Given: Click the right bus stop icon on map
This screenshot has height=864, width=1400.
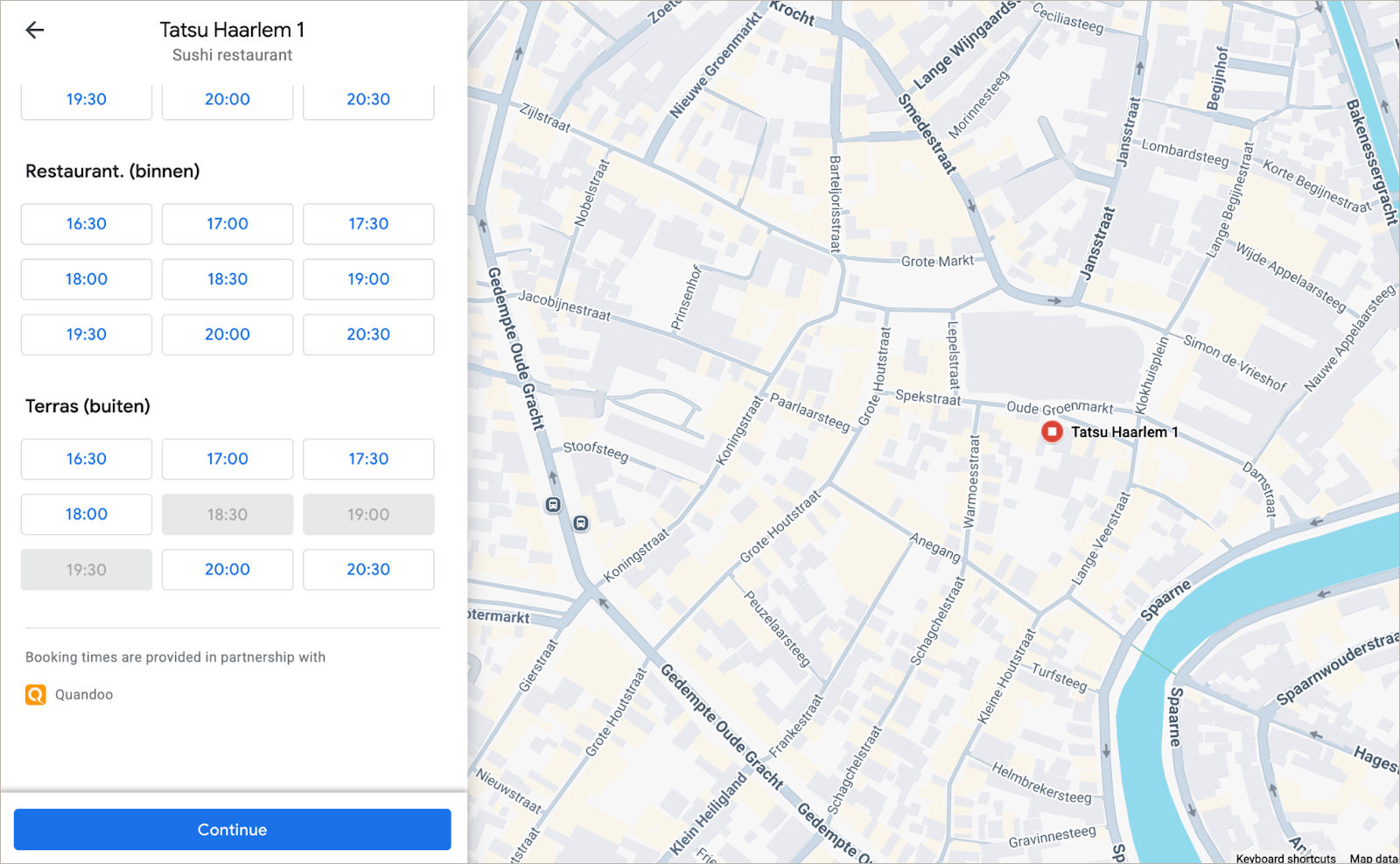Looking at the screenshot, I should pyautogui.click(x=580, y=523).
